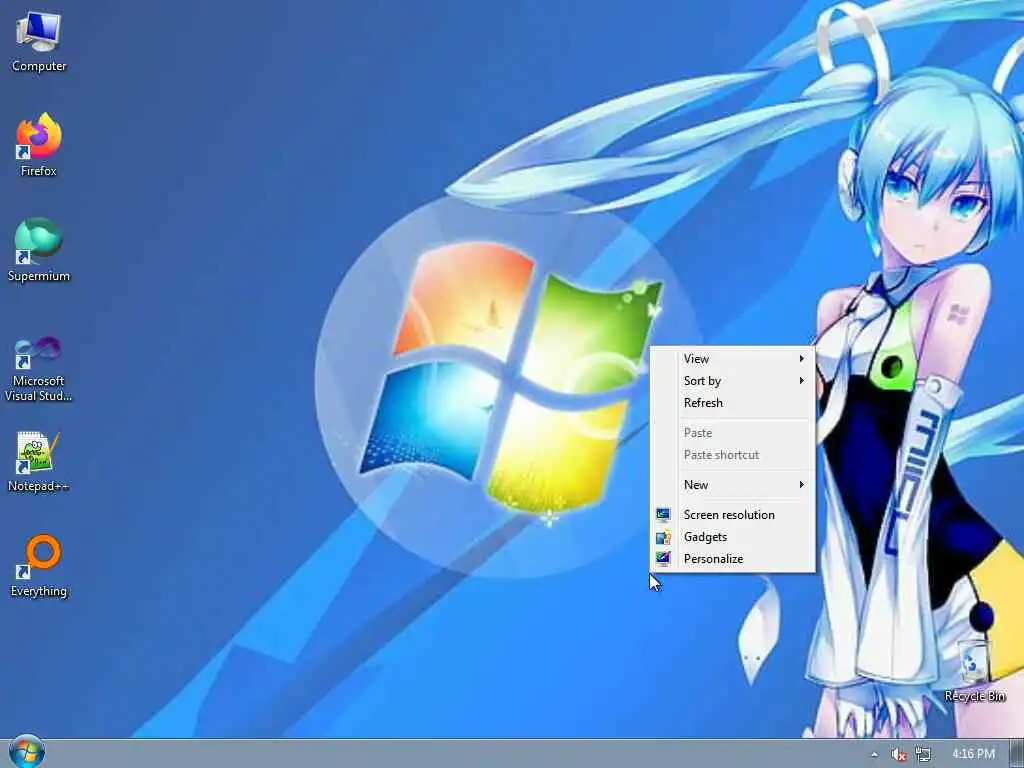Choose Personalize in the context menu
1024x768 pixels.
(733, 559)
